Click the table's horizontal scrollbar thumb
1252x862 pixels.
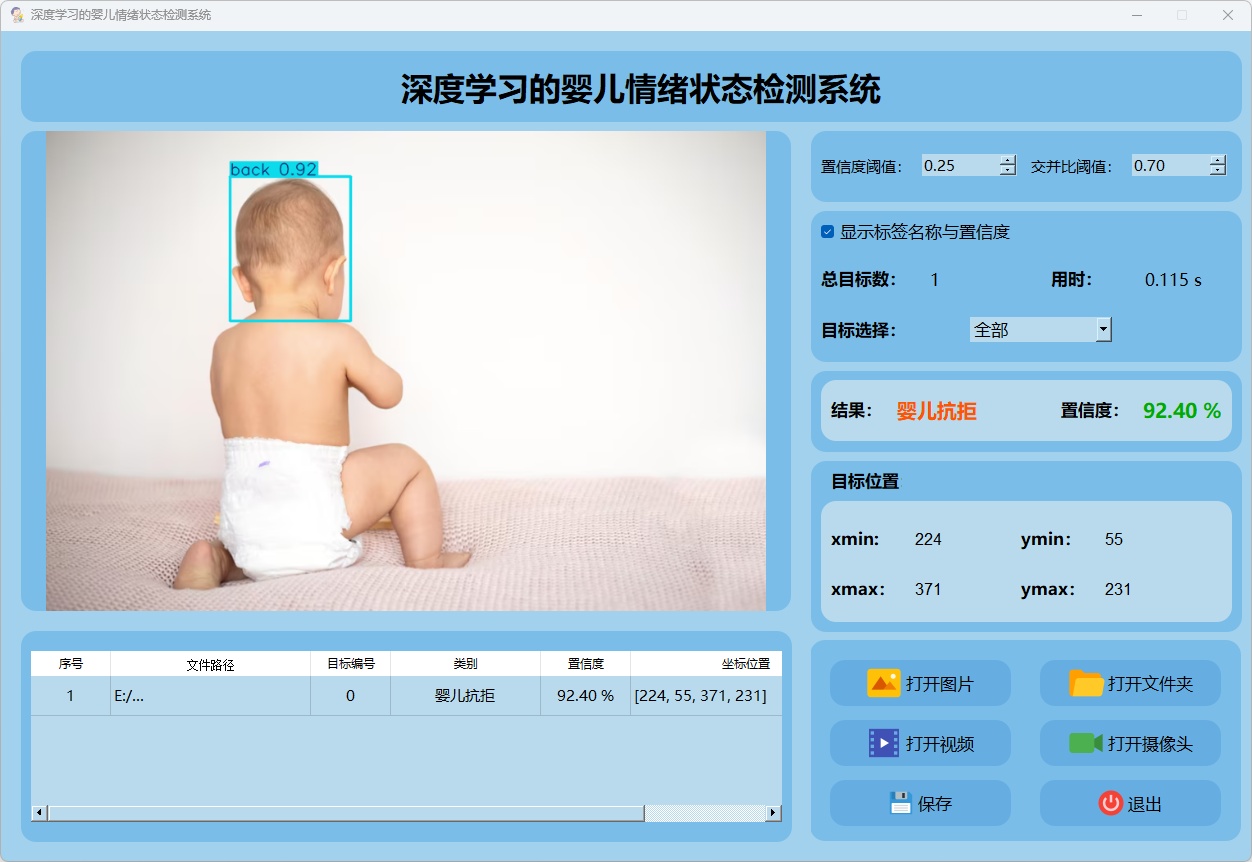coord(346,813)
